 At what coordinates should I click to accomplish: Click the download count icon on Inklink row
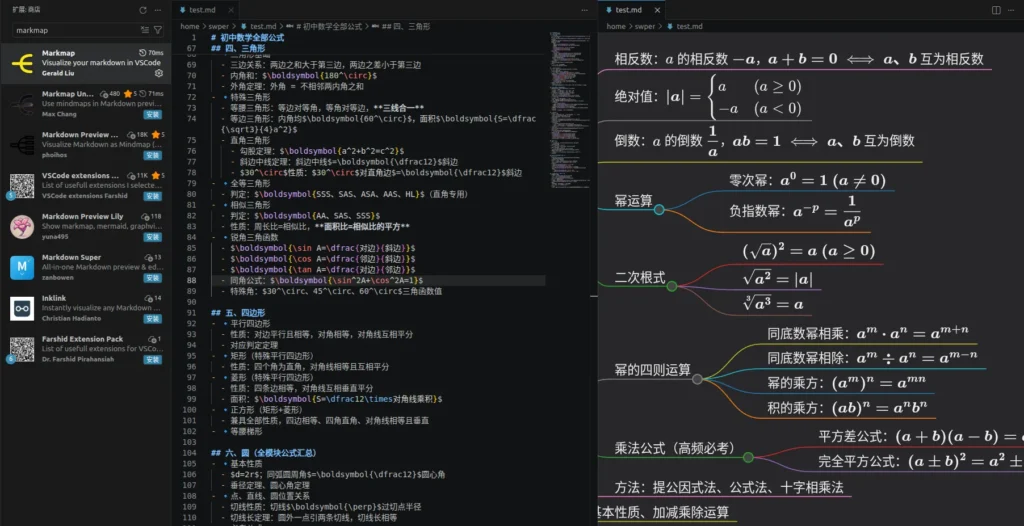coord(148,298)
